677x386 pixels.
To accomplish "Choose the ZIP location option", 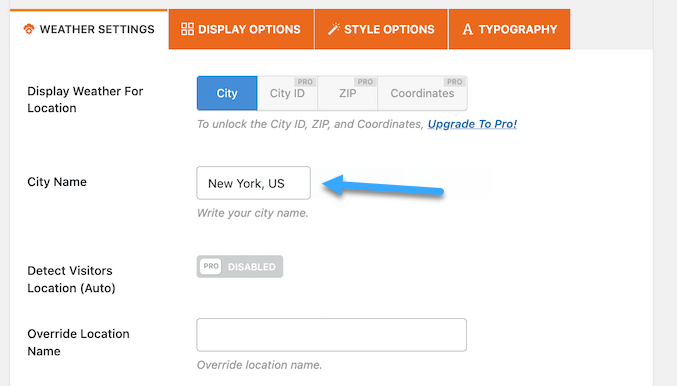I will (x=348, y=93).
